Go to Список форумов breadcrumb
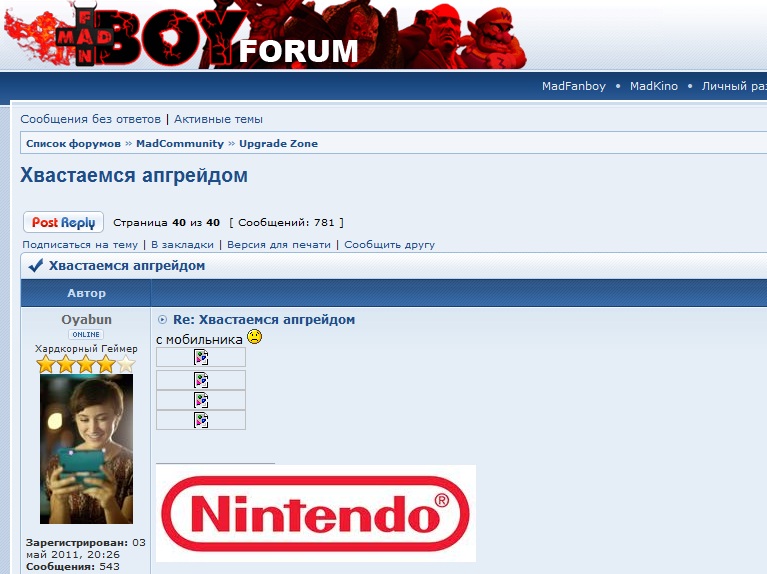Image resolution: width=767 pixels, height=574 pixels. [73, 144]
